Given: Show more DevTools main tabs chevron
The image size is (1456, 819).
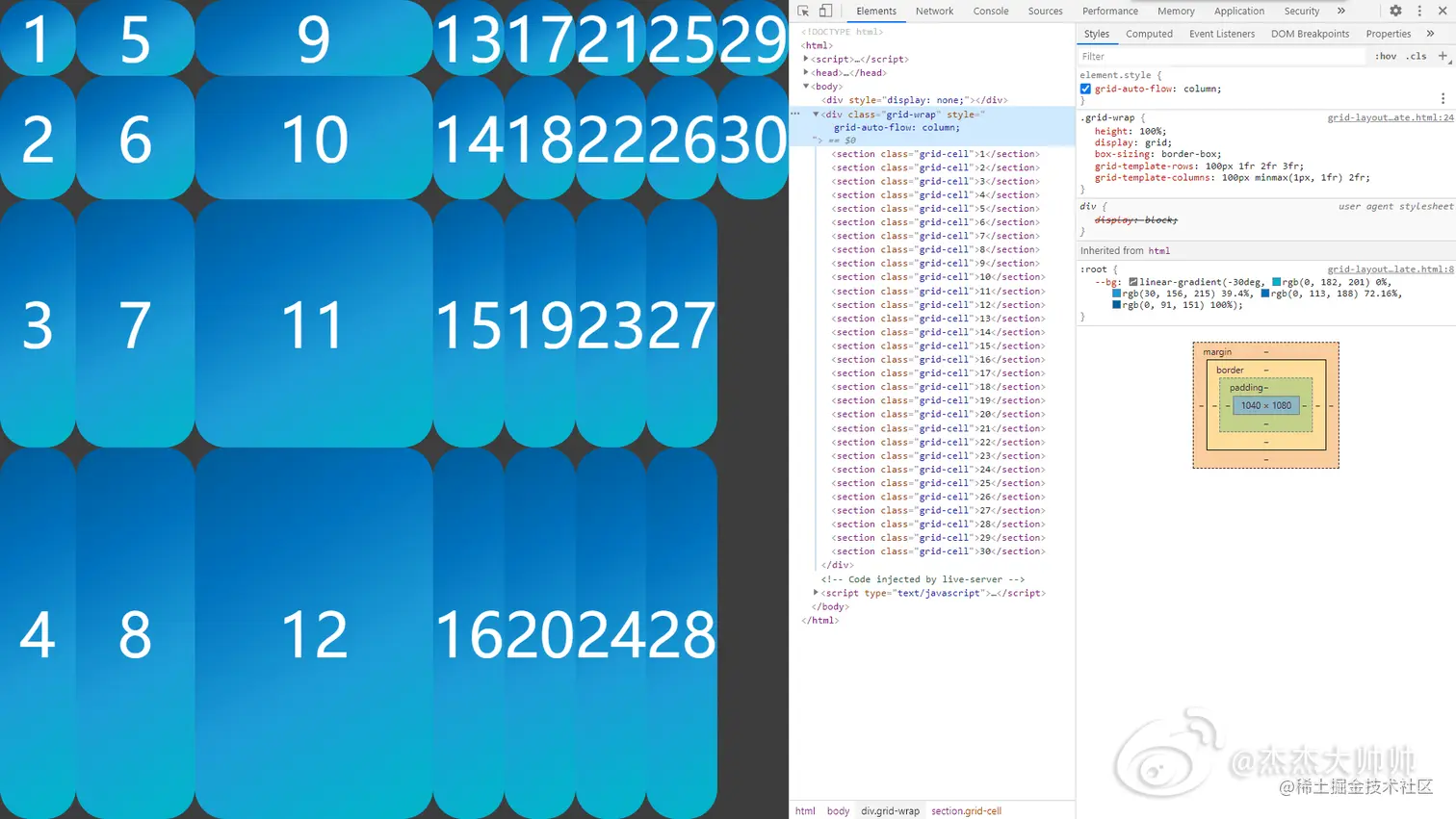Looking at the screenshot, I should point(1341,11).
